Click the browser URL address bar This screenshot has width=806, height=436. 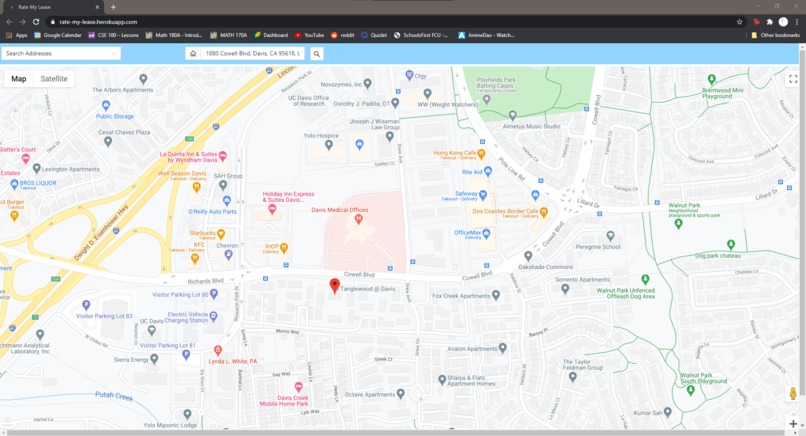click(x=391, y=22)
